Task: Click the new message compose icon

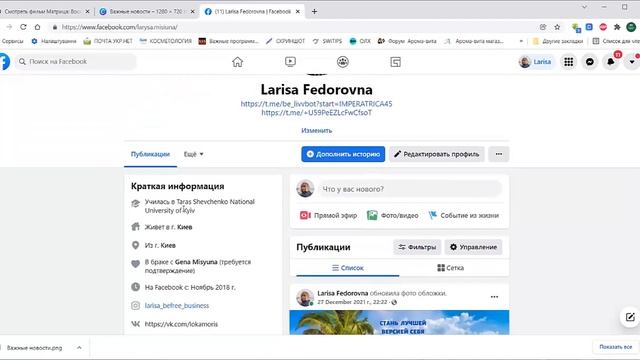Action: (630, 317)
